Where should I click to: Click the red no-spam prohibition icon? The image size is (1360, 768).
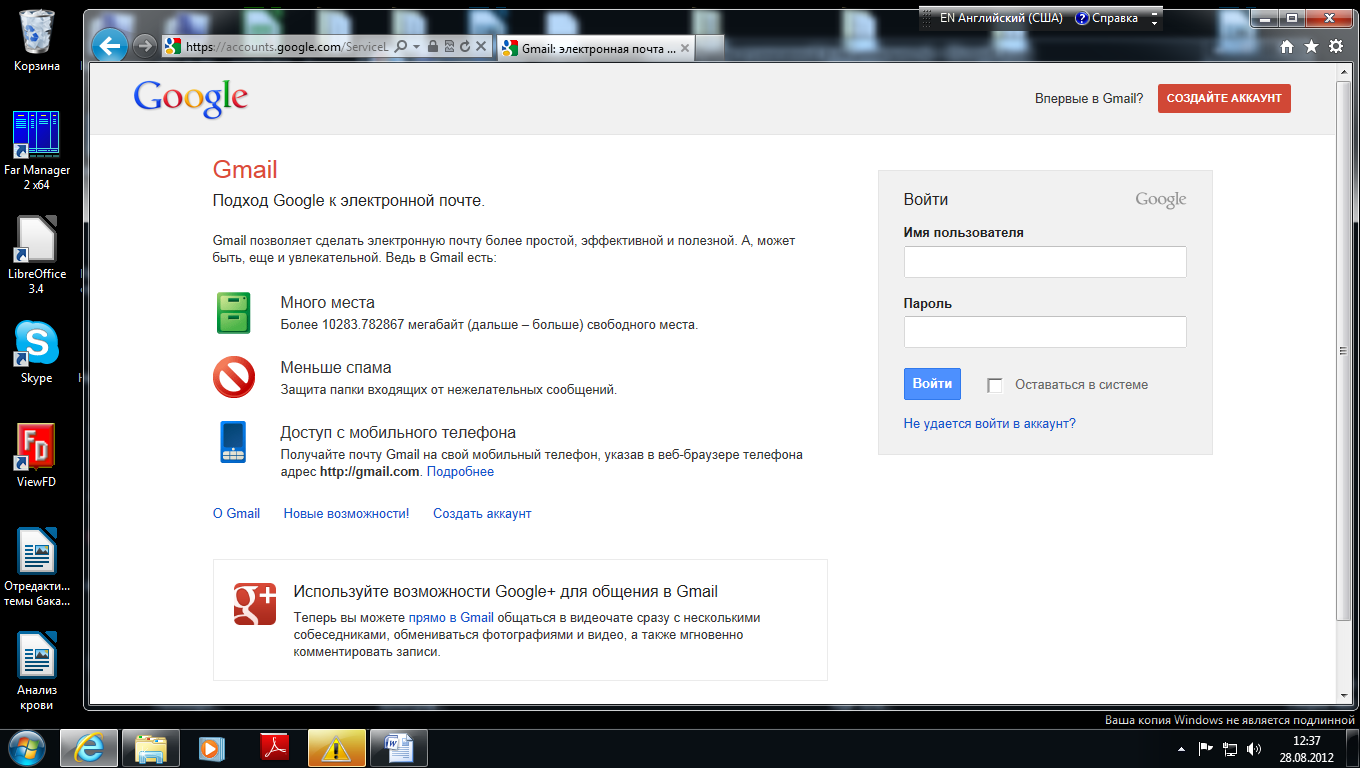click(x=234, y=378)
